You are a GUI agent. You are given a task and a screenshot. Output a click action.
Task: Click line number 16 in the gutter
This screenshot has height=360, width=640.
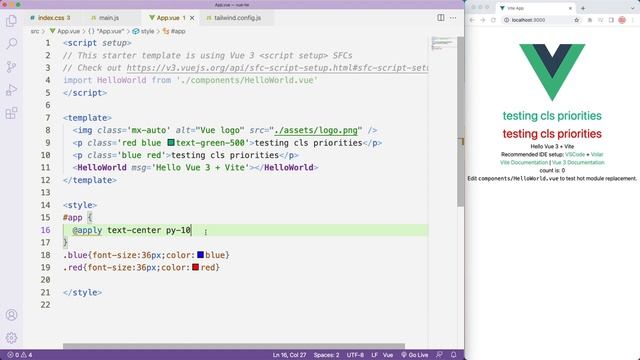tap(45, 230)
